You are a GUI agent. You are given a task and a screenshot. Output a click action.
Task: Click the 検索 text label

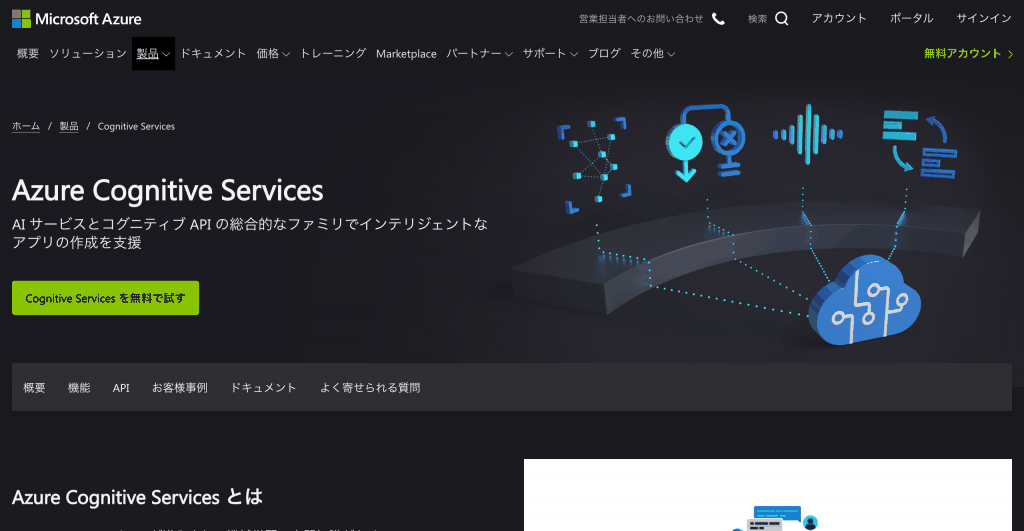pyautogui.click(x=758, y=19)
